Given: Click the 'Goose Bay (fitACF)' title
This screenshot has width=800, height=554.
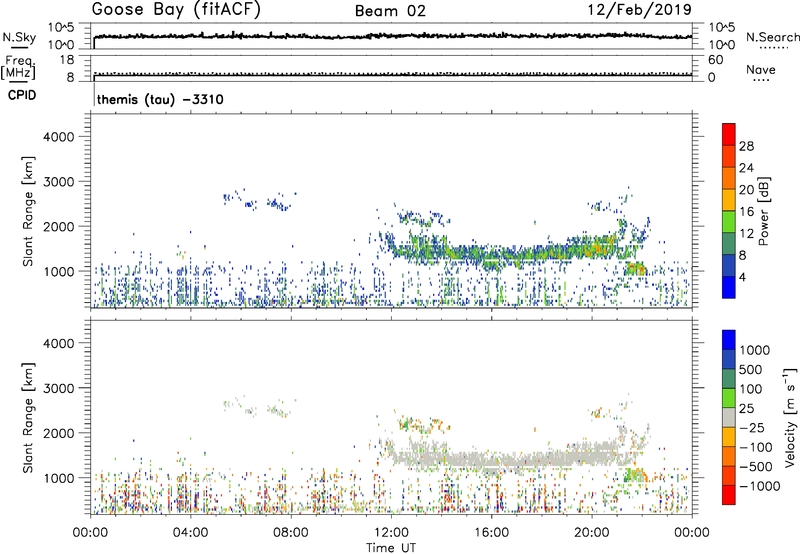Looking at the screenshot, I should tap(176, 10).
